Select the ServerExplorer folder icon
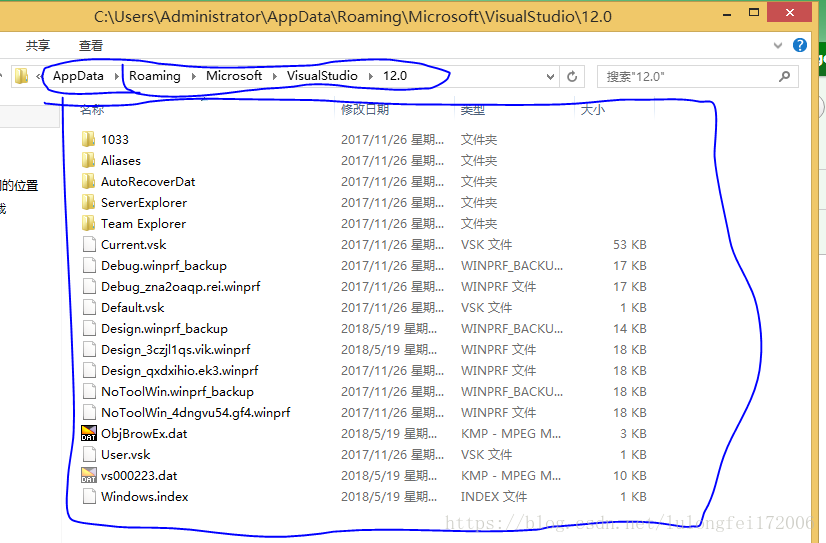Screen dimensions: 826x543 88,203
